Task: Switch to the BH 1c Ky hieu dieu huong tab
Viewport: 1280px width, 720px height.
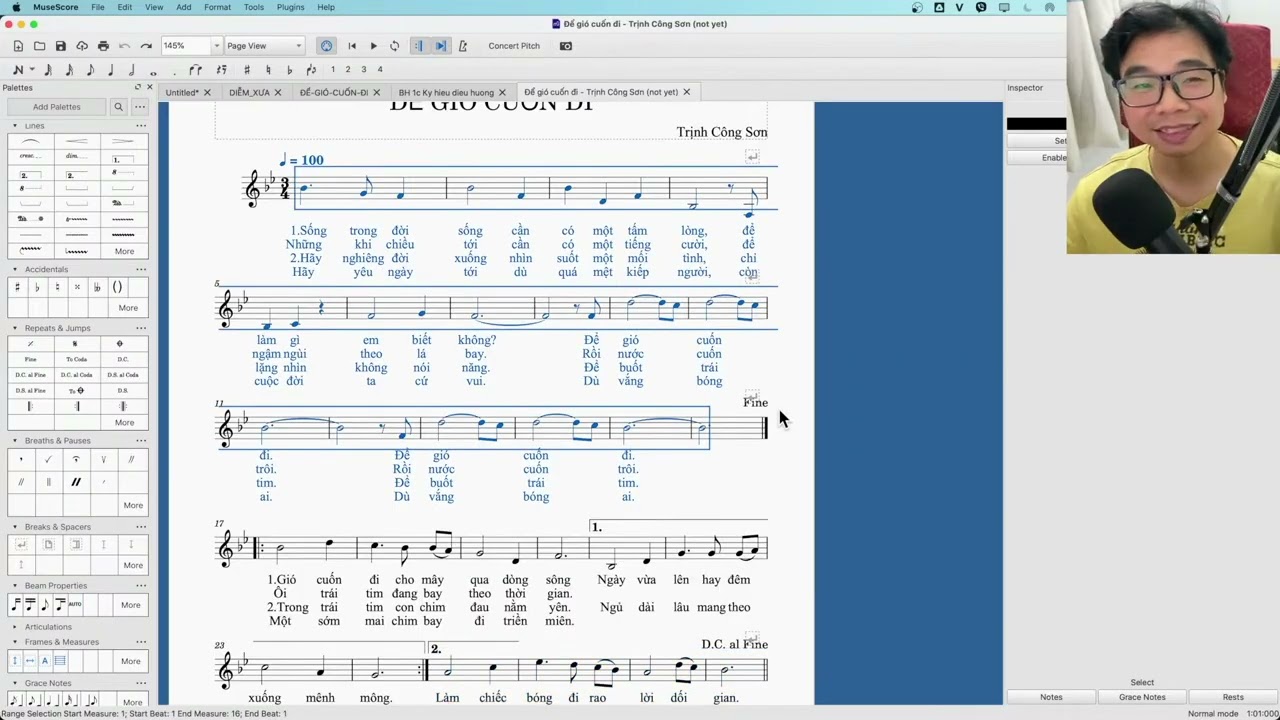Action: tap(446, 92)
